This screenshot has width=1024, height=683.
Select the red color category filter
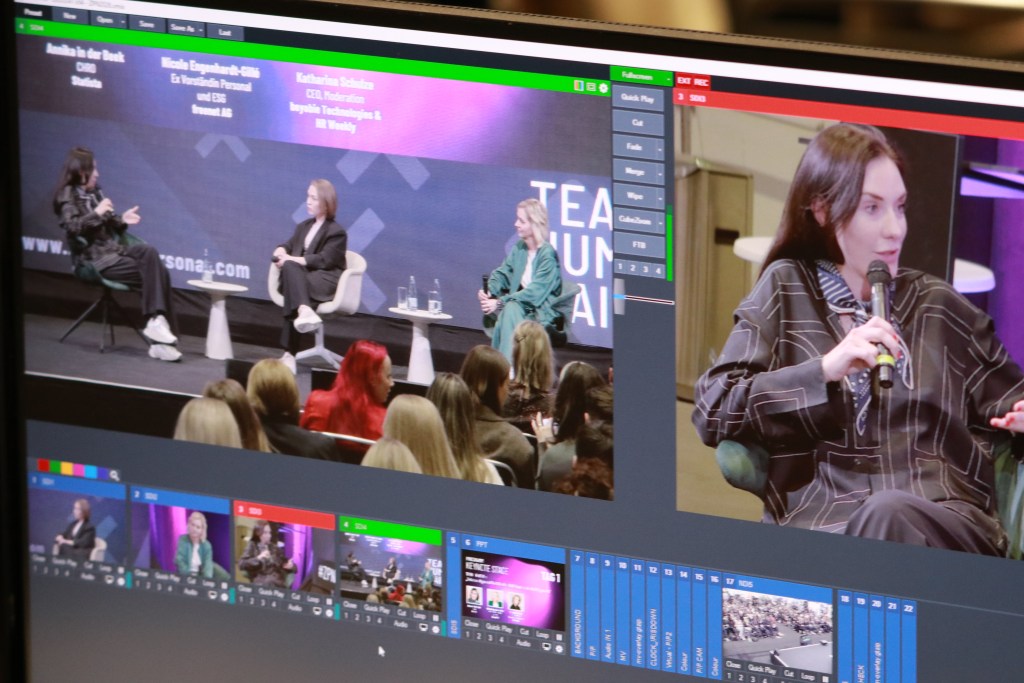43,466
